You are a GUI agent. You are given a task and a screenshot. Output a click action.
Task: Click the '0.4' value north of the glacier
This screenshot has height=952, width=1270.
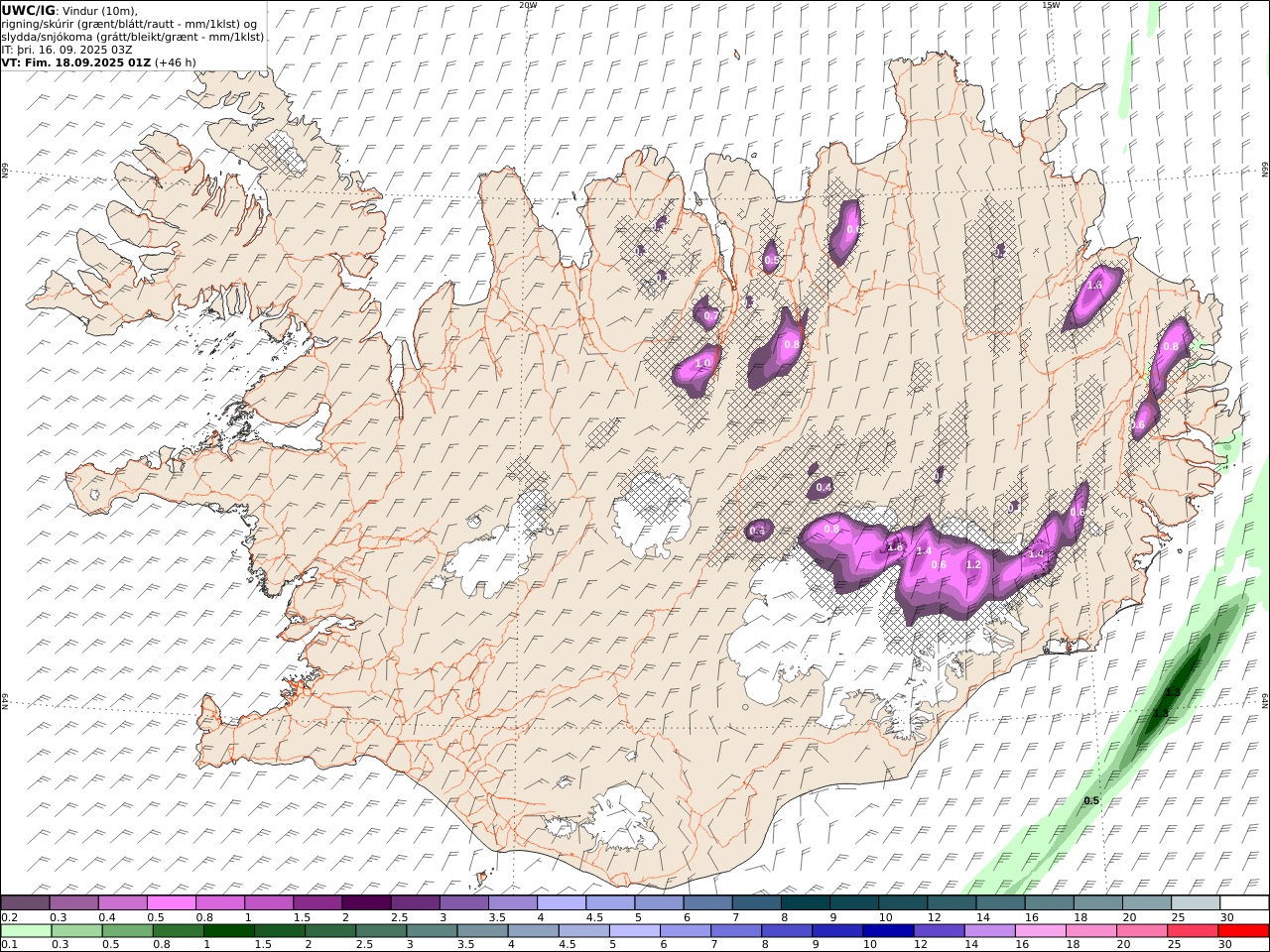pyautogui.click(x=824, y=487)
